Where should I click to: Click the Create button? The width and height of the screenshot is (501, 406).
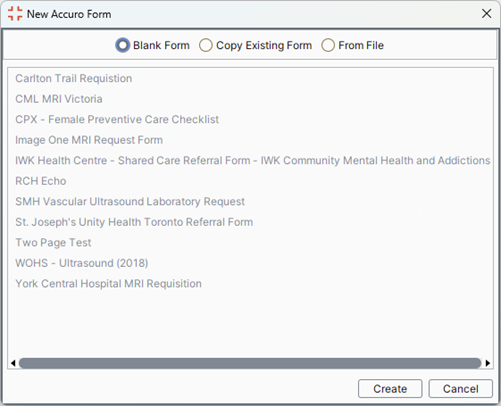coord(390,389)
